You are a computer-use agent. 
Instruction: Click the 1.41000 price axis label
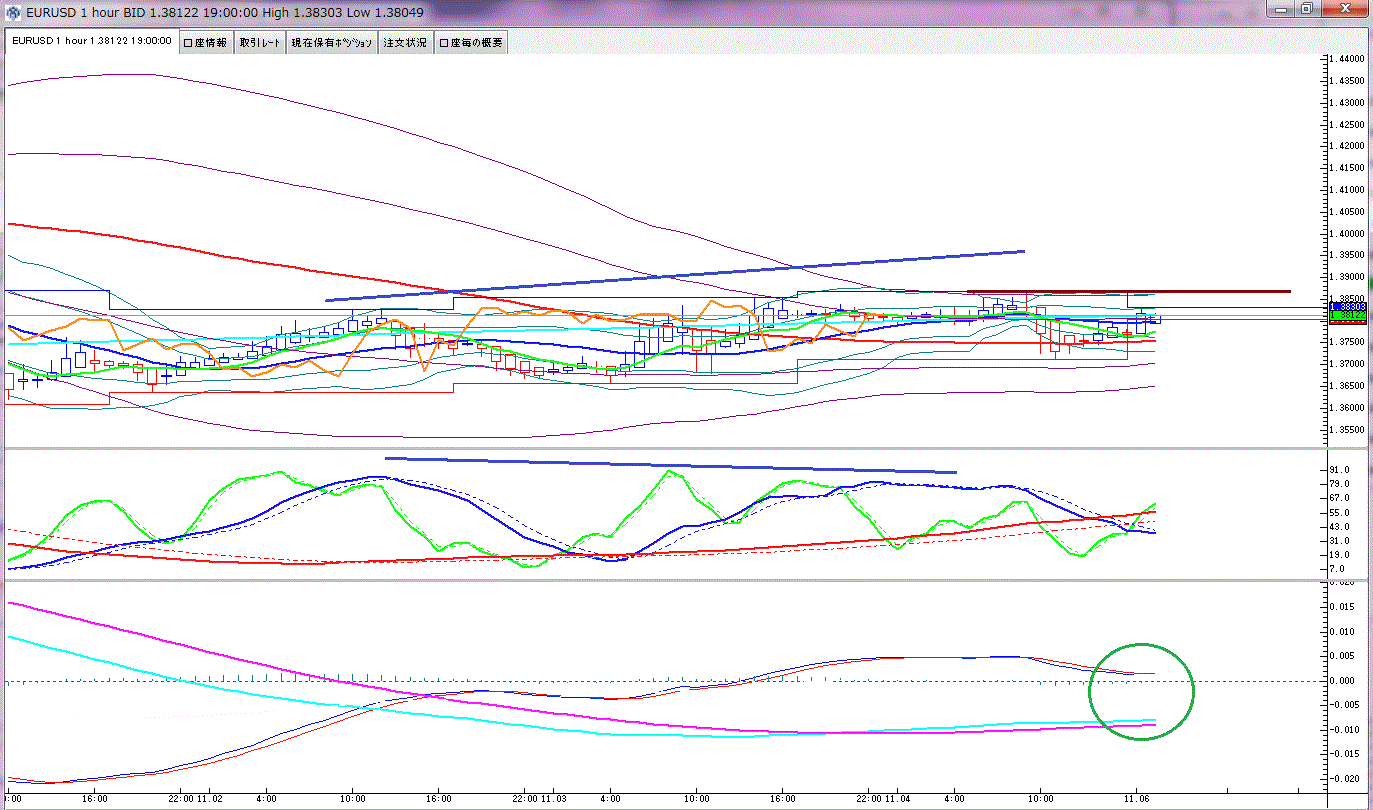pos(1346,190)
